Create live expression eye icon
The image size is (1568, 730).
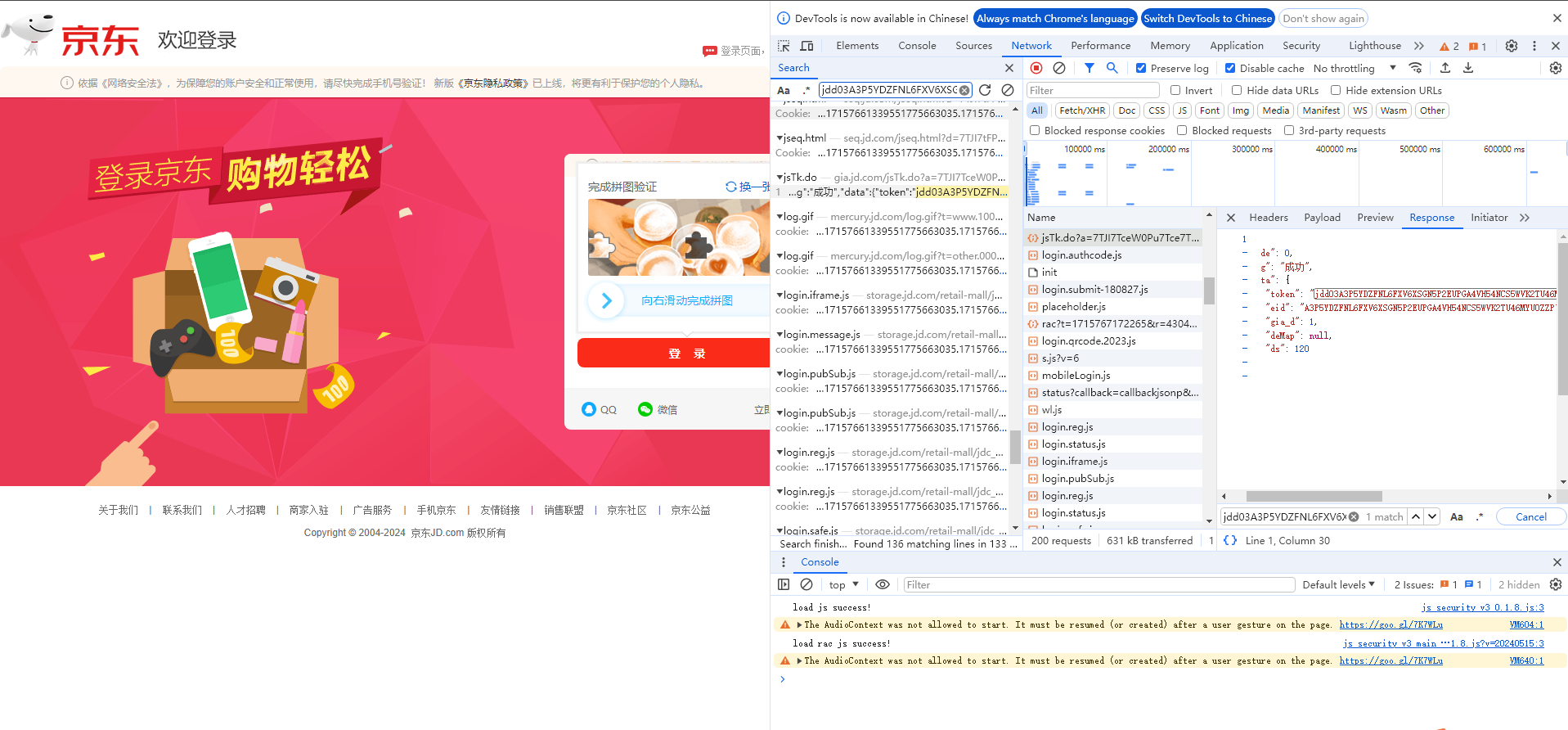pos(883,584)
